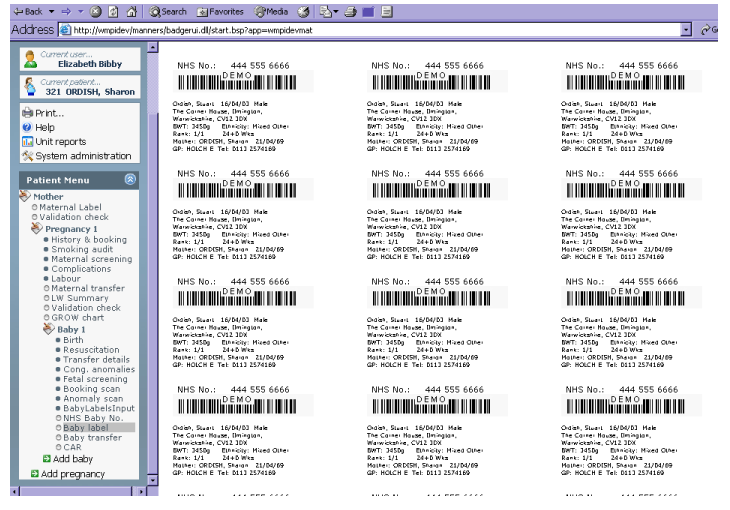This screenshot has height=510, width=730.
Task: Click the browser Back button
Action: click(x=27, y=12)
